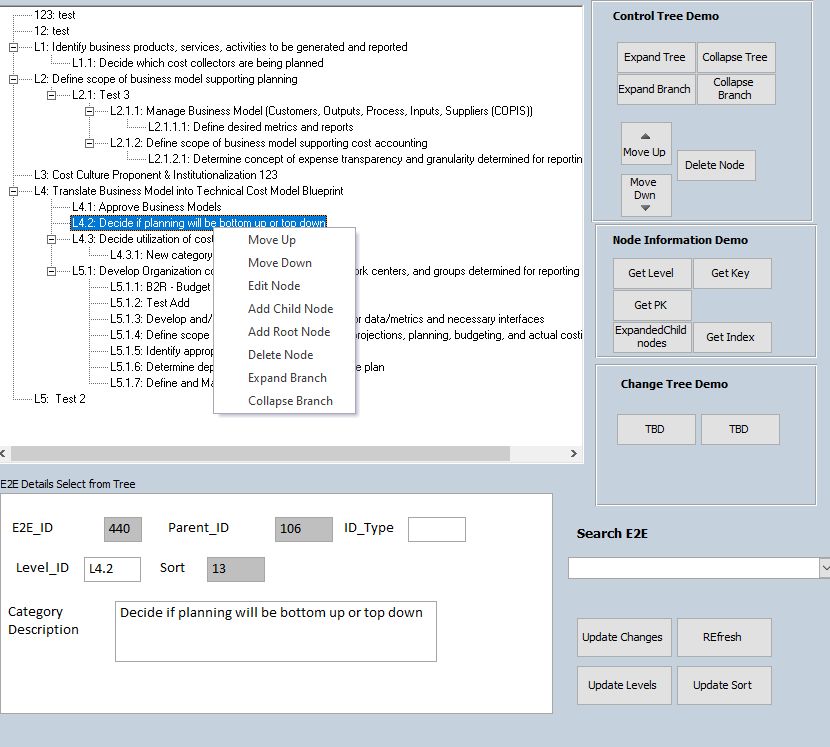This screenshot has width=830, height=747.
Task: Select the highlighted L4.2 Decide if planning node
Action: pos(199,223)
